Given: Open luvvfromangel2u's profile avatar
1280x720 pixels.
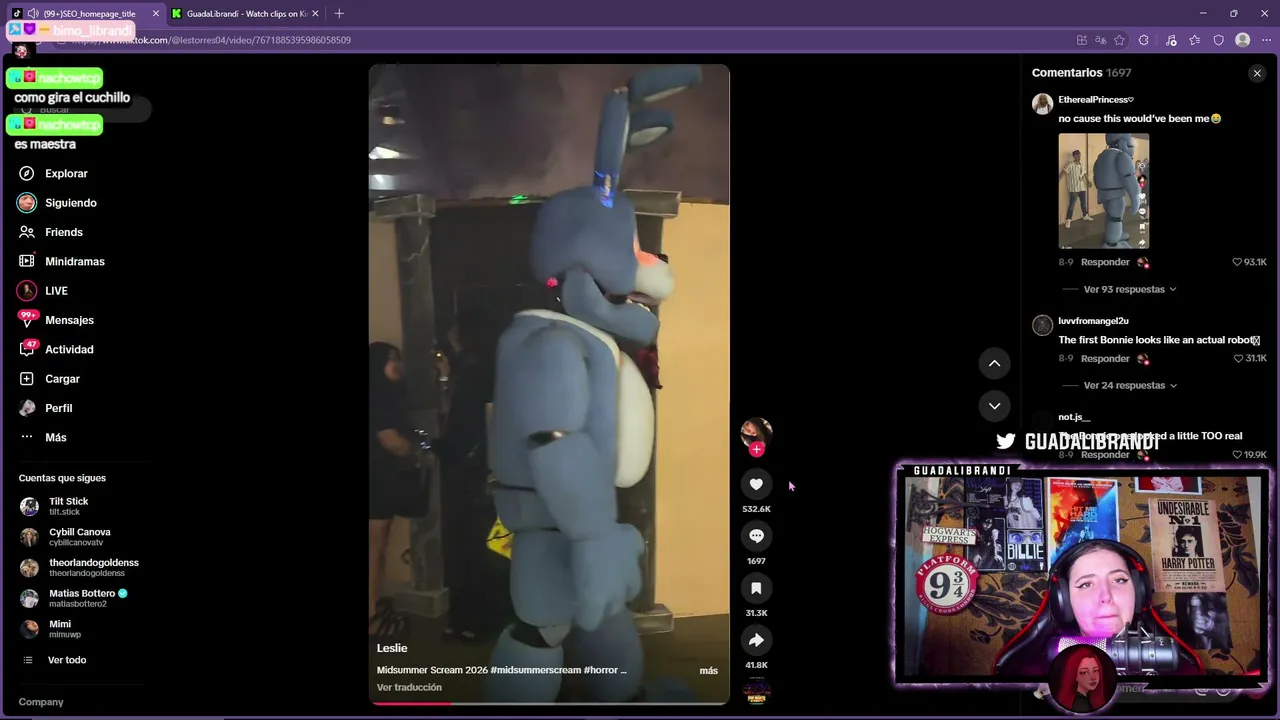Looking at the screenshot, I should (x=1042, y=325).
